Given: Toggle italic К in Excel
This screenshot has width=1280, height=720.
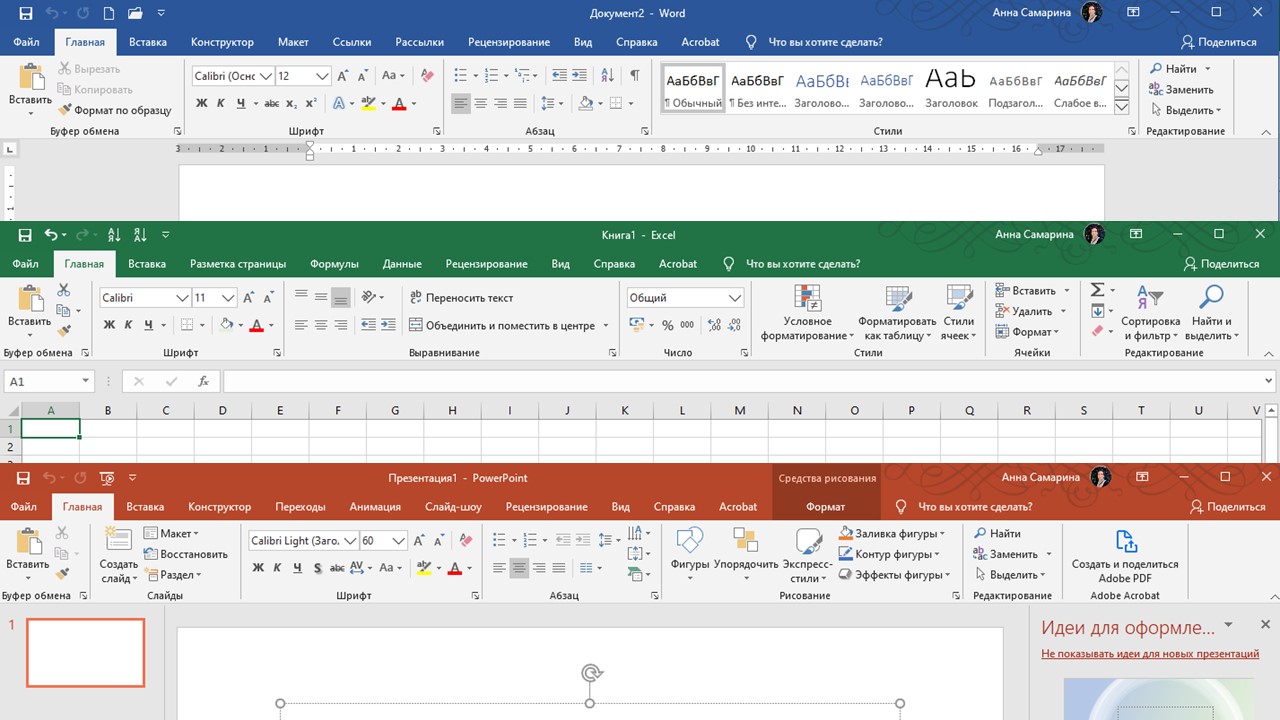Looking at the screenshot, I should [x=126, y=325].
